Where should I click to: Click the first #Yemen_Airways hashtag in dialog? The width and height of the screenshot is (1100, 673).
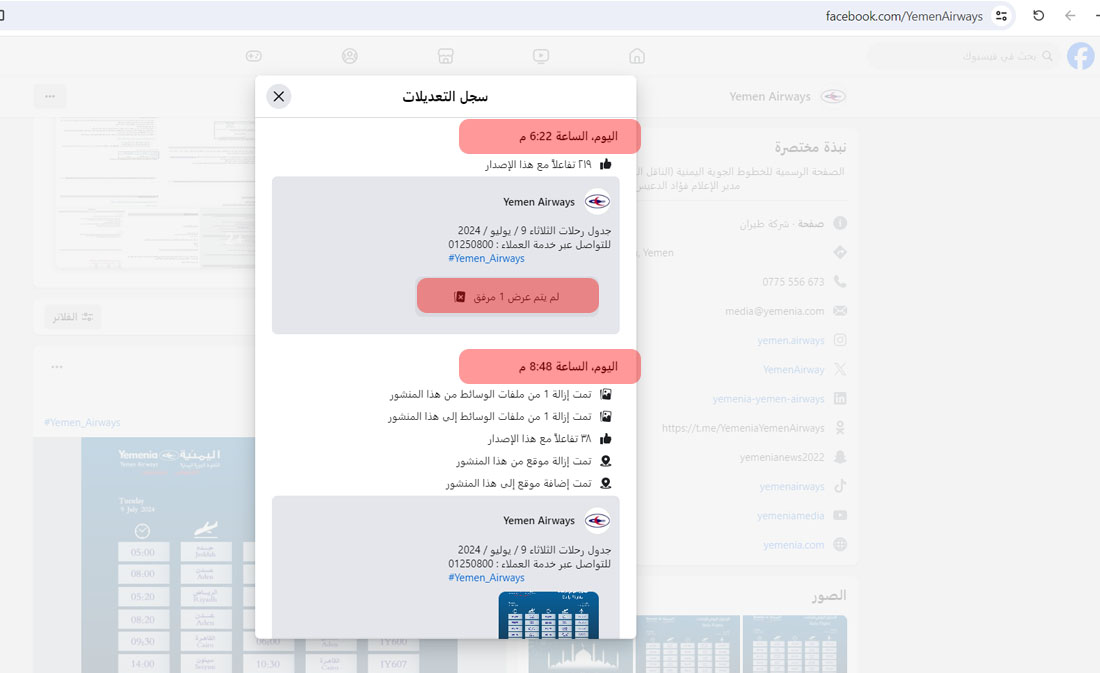pyautogui.click(x=486, y=258)
